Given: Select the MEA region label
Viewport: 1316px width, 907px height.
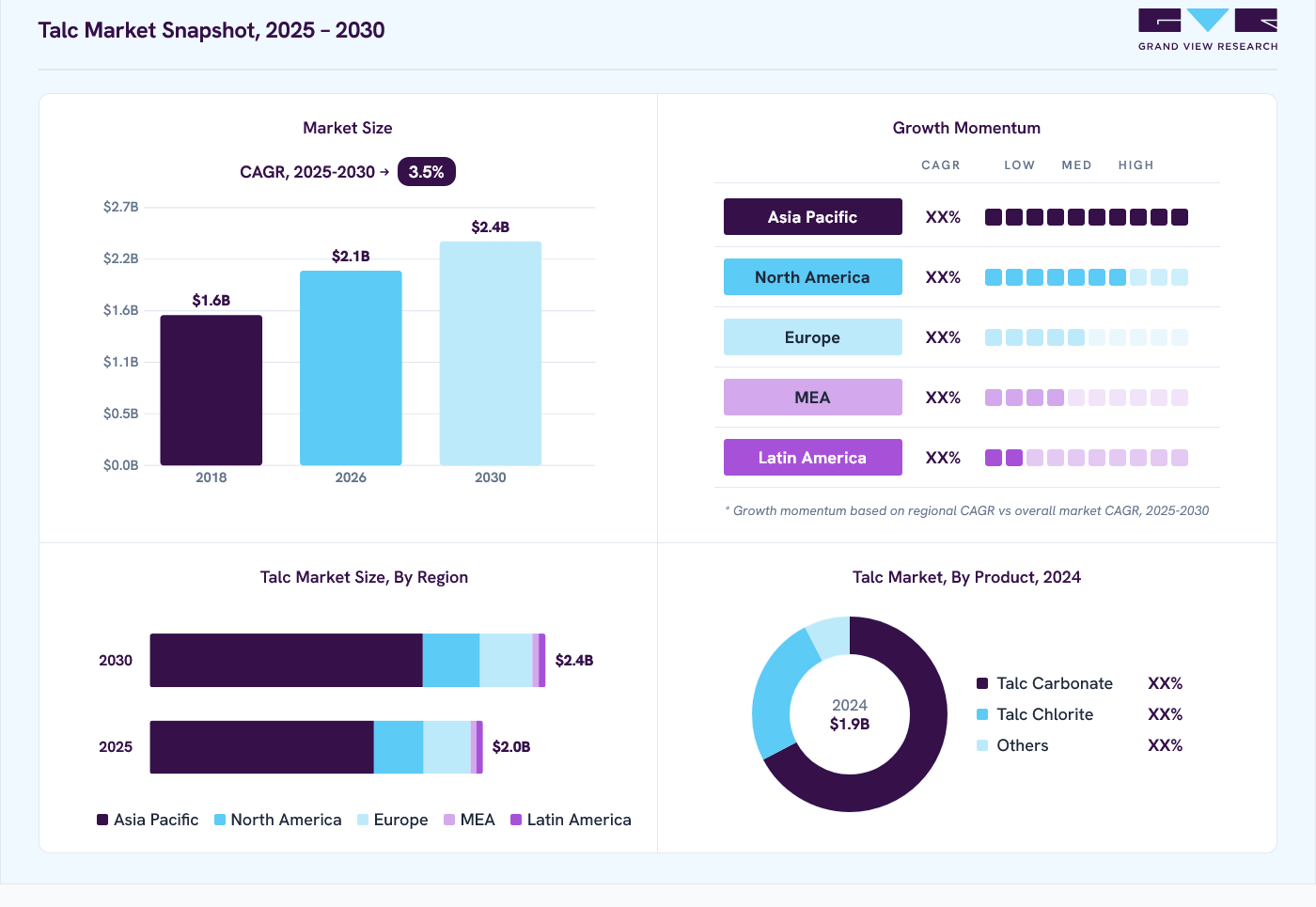Looking at the screenshot, I should [x=813, y=398].
